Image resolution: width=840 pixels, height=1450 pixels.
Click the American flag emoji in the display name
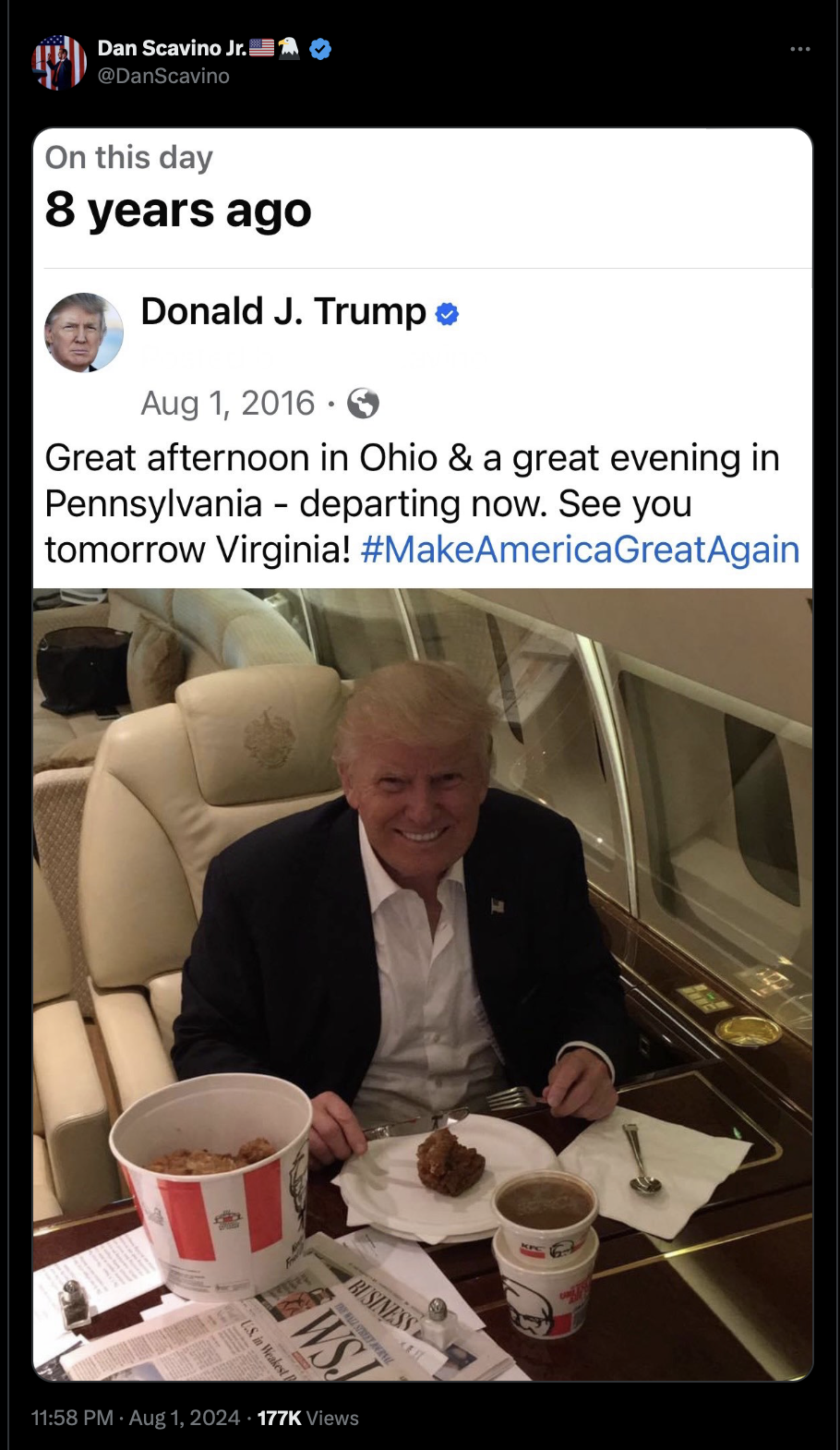(x=262, y=48)
